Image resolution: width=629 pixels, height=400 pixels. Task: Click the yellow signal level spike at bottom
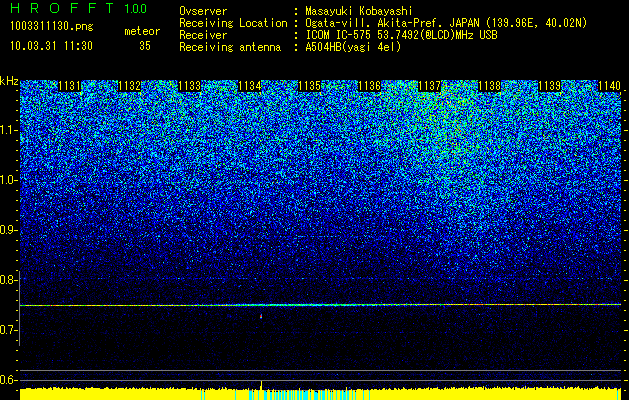tap(261, 384)
